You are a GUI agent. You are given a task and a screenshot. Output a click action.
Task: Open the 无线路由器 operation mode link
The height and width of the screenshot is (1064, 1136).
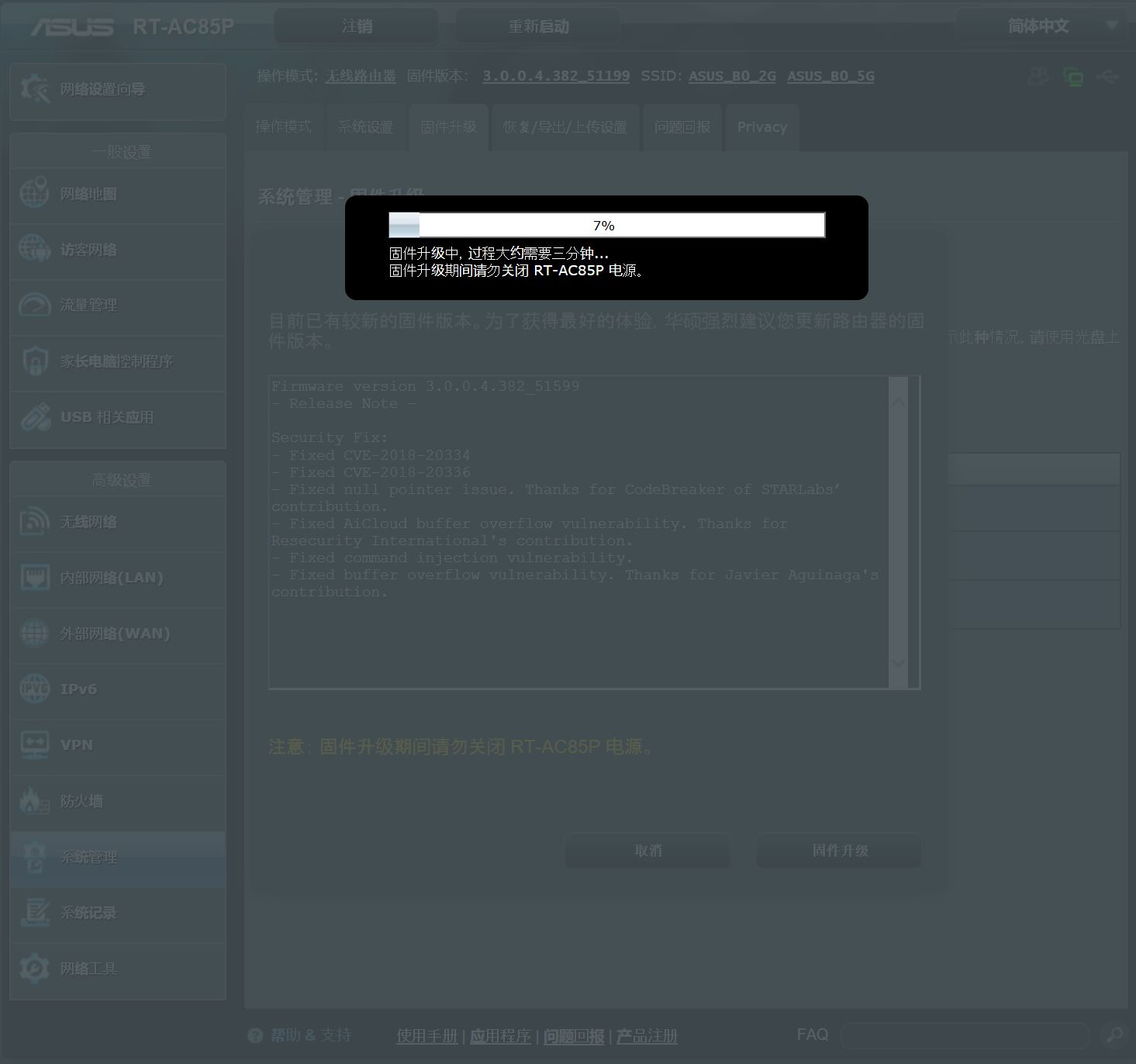pyautogui.click(x=361, y=76)
